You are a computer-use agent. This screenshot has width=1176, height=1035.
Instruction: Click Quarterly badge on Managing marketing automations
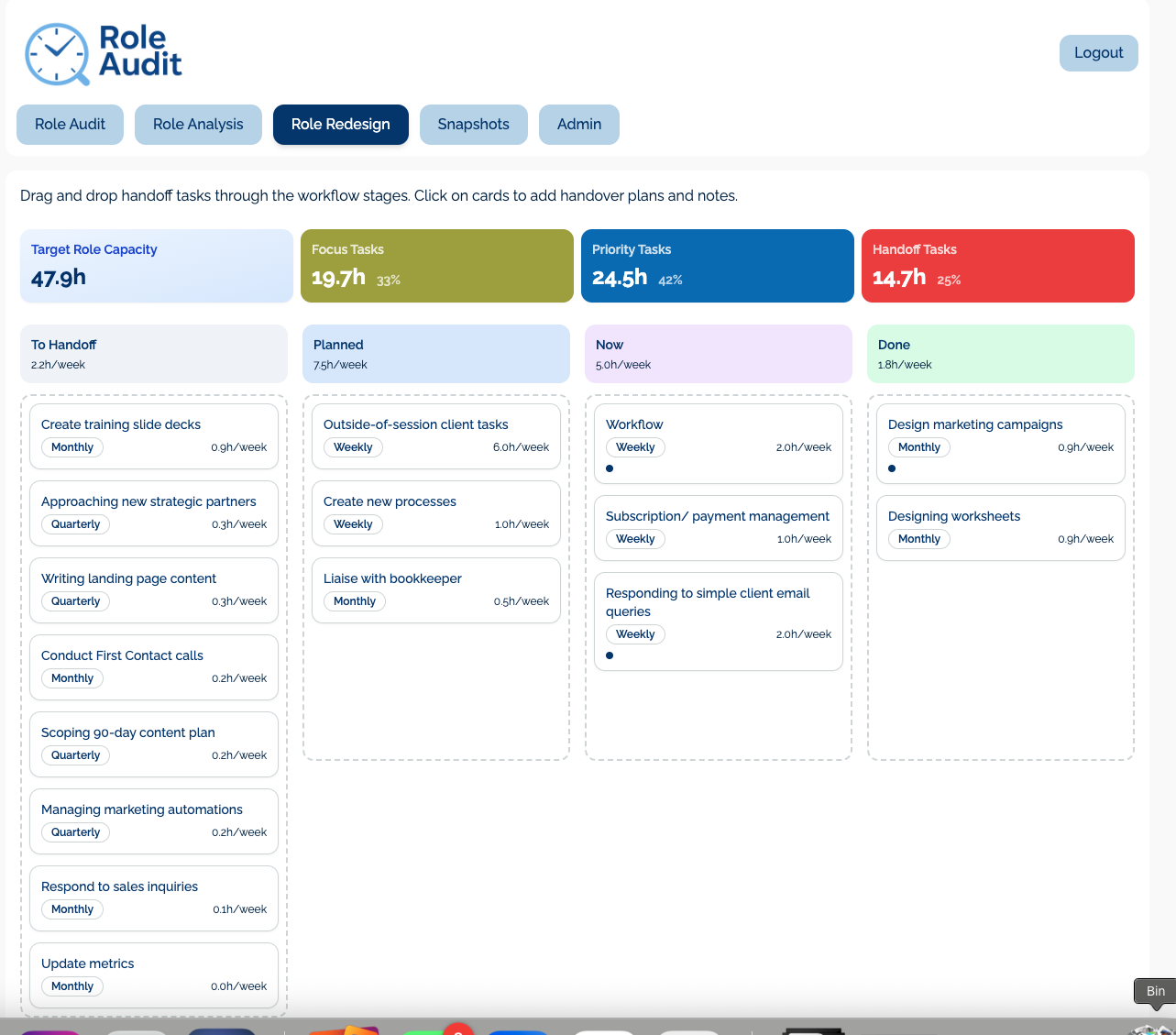point(75,832)
